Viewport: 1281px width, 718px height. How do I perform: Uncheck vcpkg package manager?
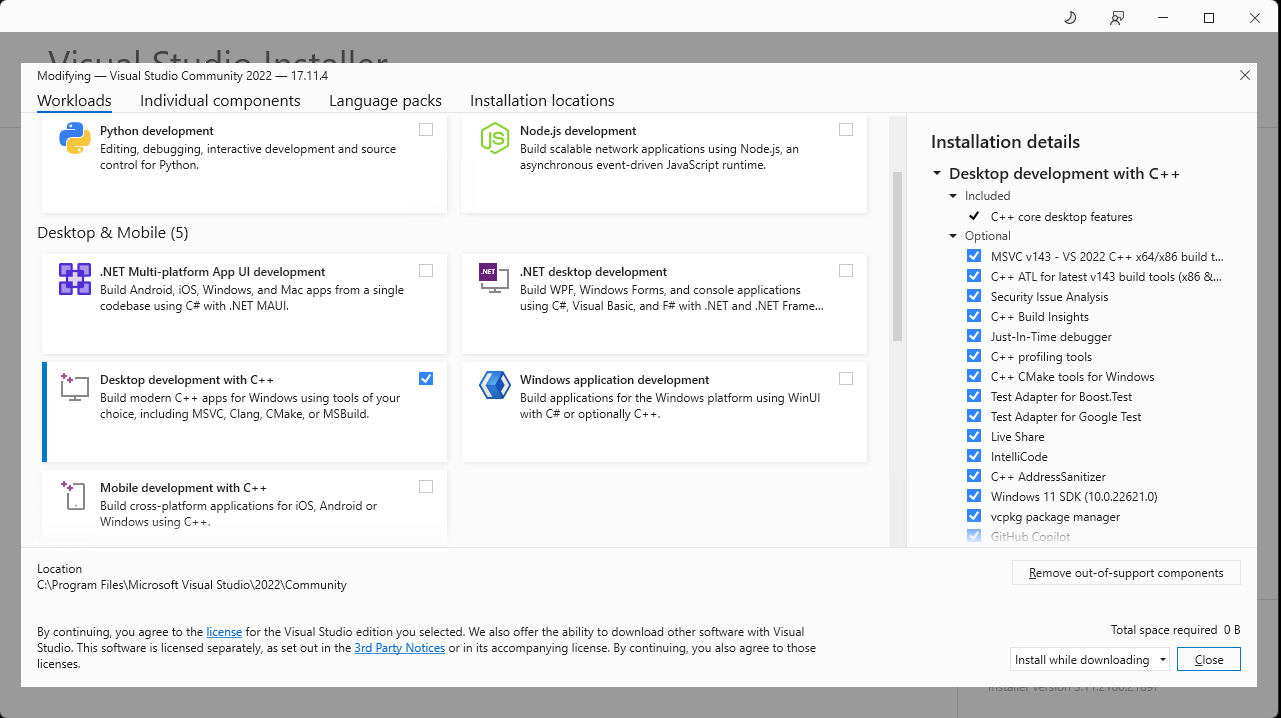974,516
